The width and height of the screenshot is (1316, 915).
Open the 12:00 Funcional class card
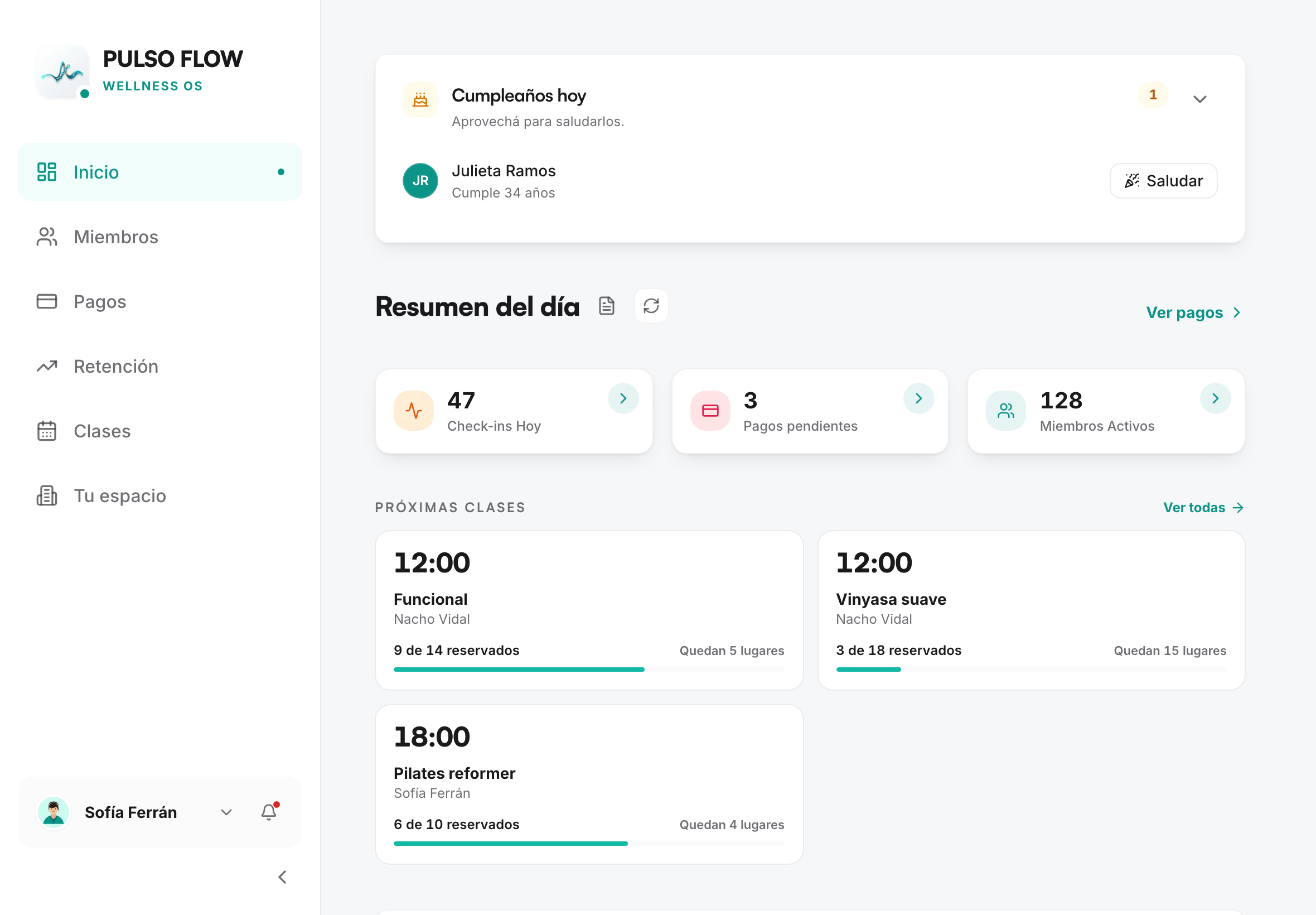click(x=589, y=610)
